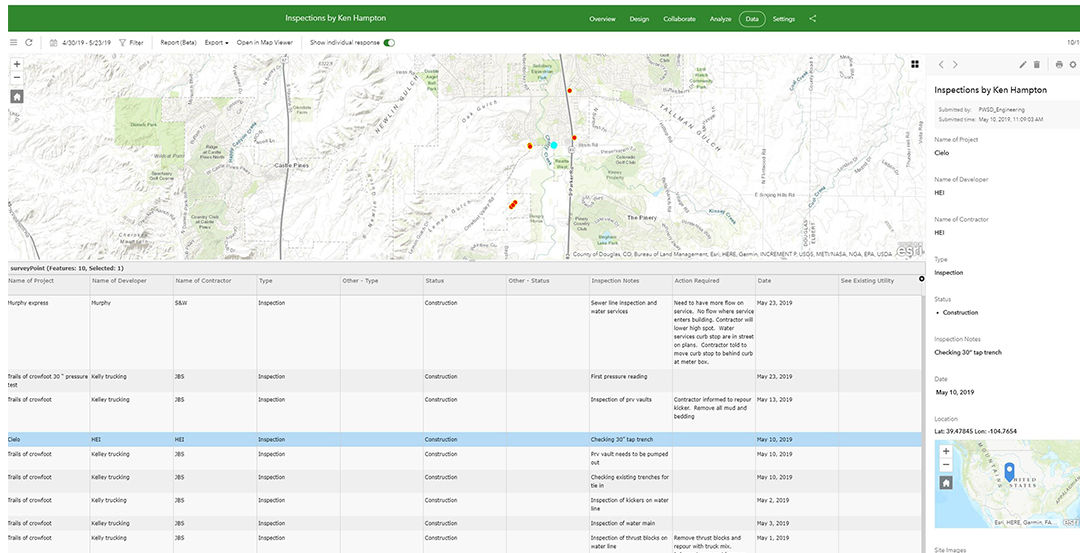Open the hamburger menu in the toolbar

point(14,43)
